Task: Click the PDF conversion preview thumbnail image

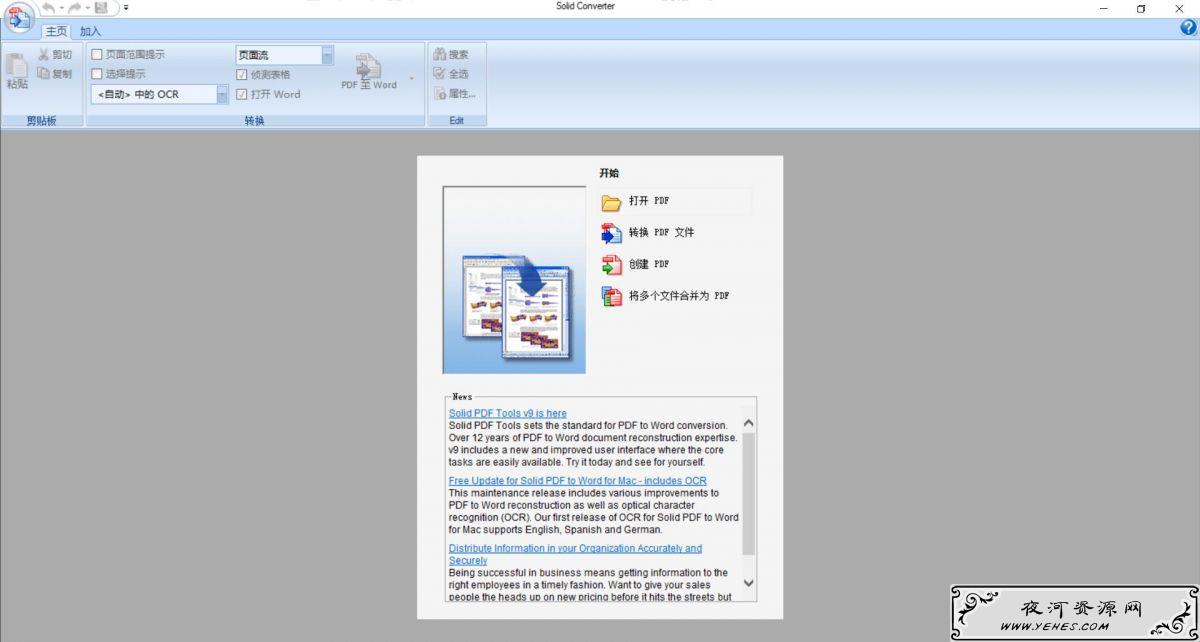Action: coord(514,280)
